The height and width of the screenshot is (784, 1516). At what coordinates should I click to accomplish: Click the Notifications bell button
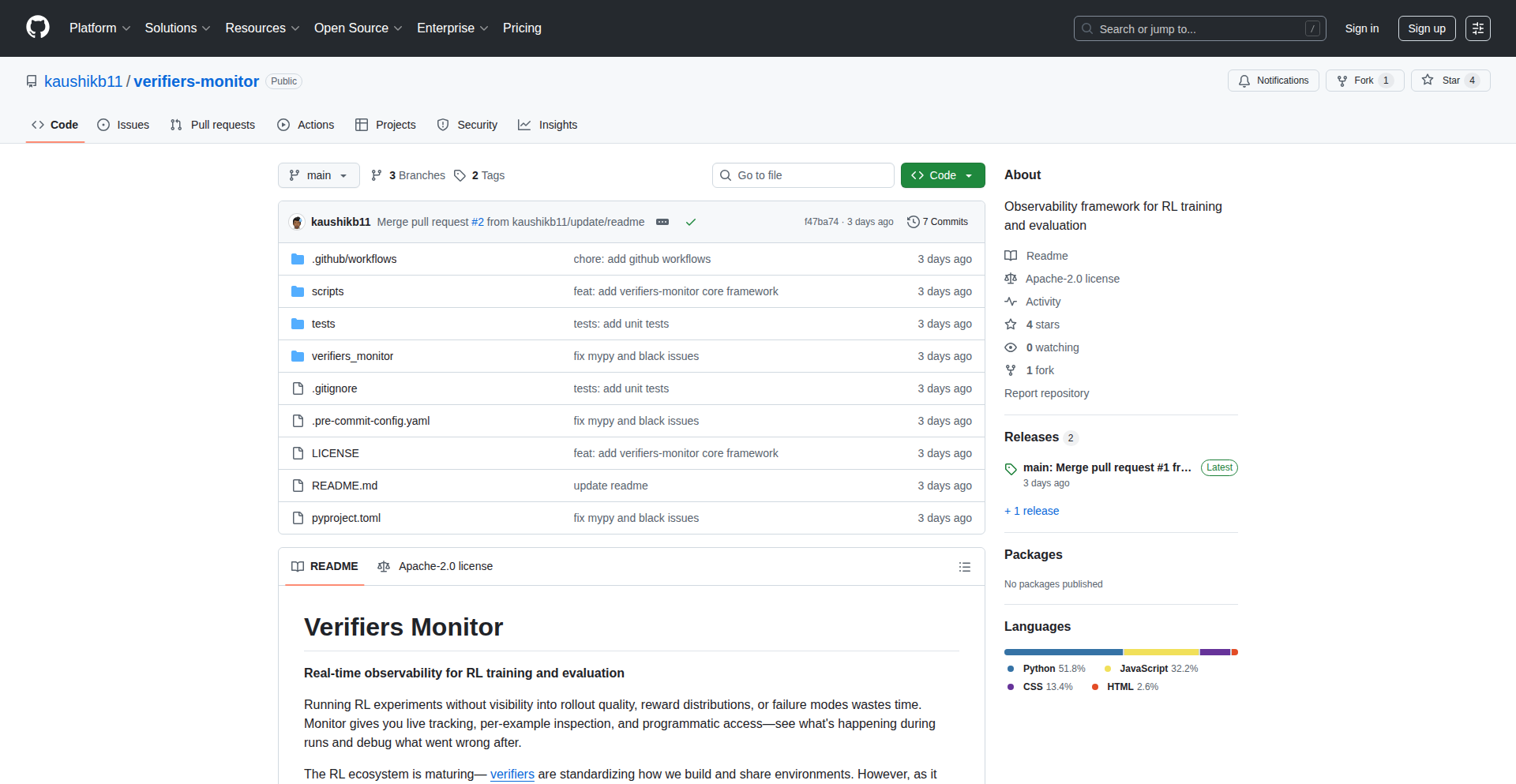(1273, 81)
